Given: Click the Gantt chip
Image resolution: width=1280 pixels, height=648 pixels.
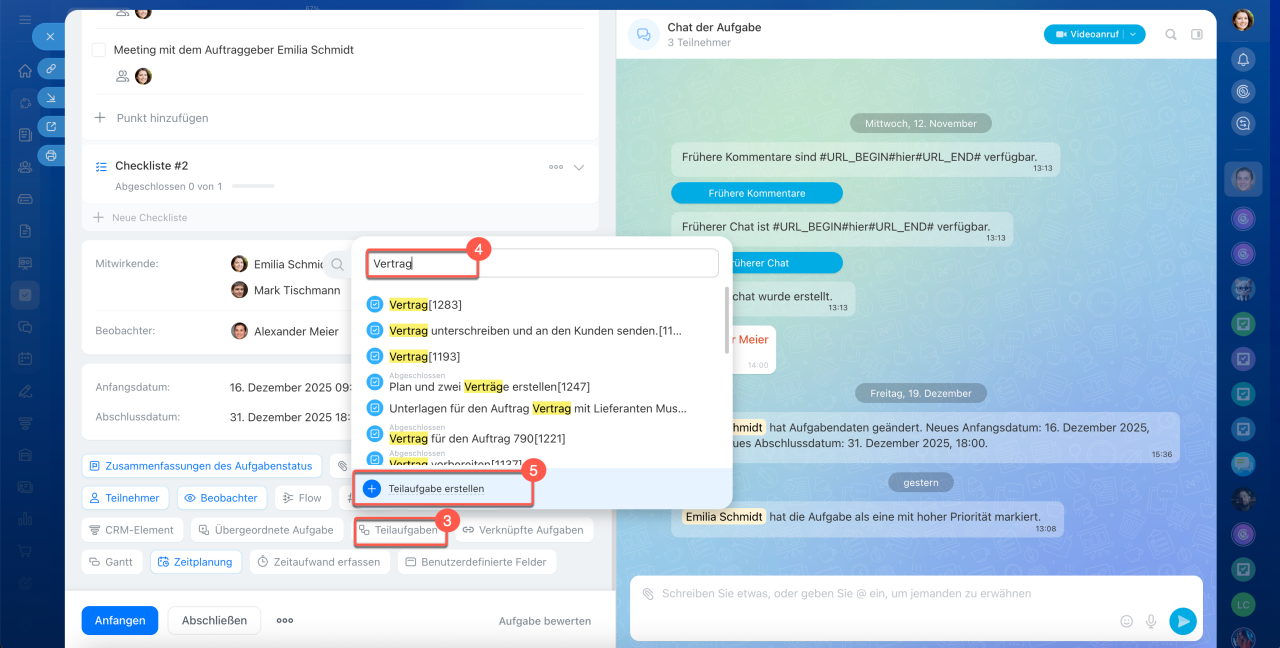Looking at the screenshot, I should (x=111, y=562).
